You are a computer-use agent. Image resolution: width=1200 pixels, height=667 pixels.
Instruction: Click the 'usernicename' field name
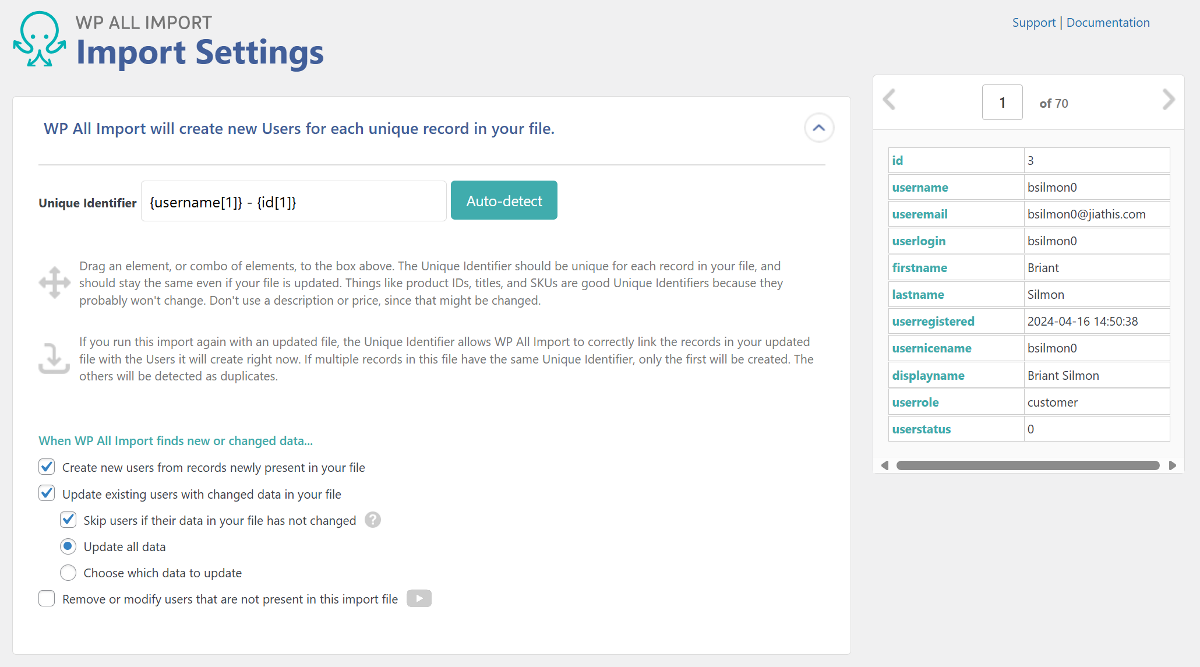pos(931,349)
